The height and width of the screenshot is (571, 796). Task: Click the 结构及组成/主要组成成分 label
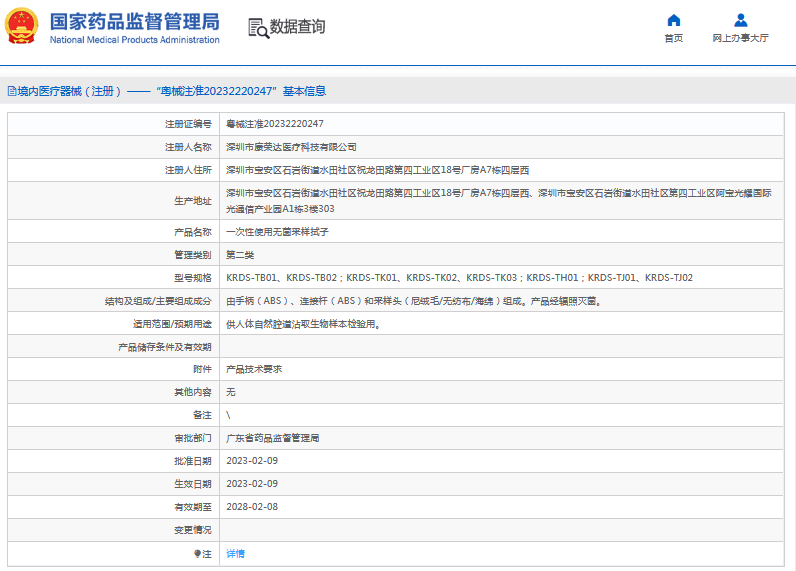(x=158, y=301)
